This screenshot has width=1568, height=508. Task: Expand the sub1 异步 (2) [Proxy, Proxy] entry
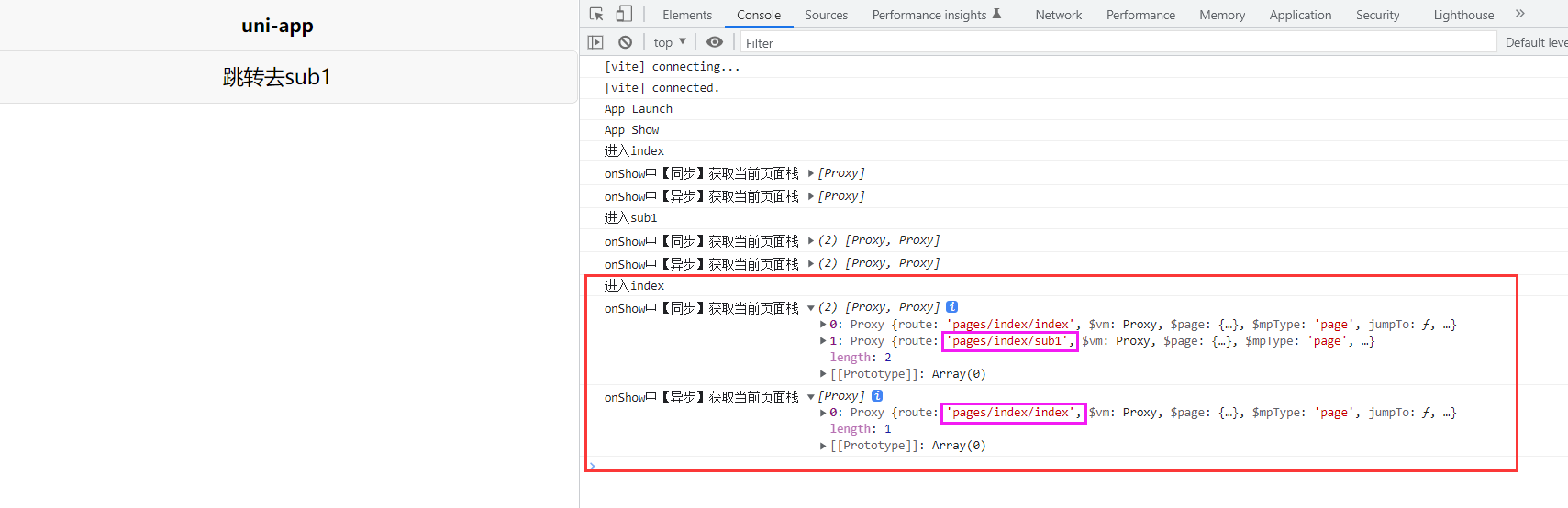coord(811,263)
